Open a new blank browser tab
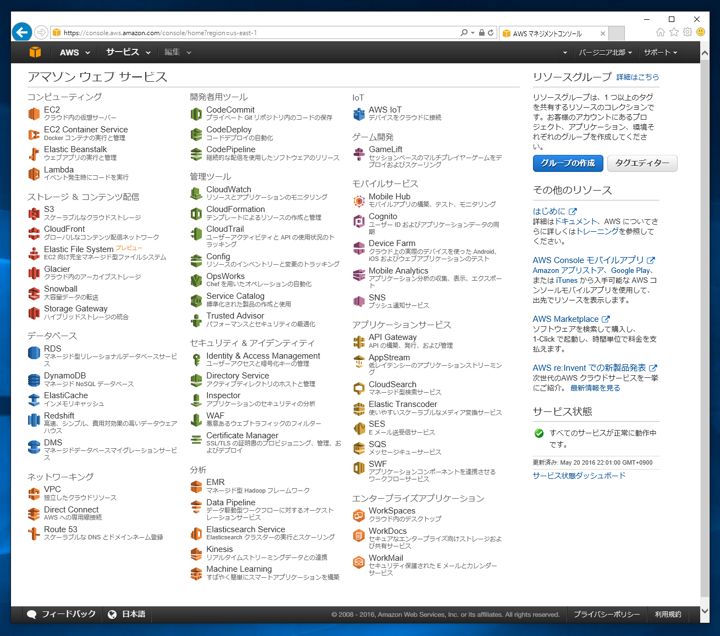 [x=617, y=33]
